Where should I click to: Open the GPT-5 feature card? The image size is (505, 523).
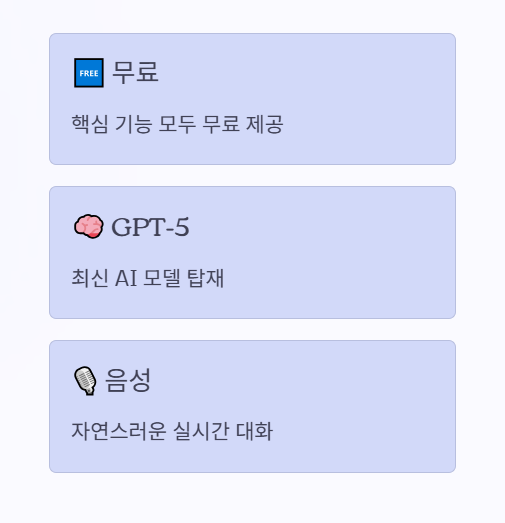(x=252, y=252)
